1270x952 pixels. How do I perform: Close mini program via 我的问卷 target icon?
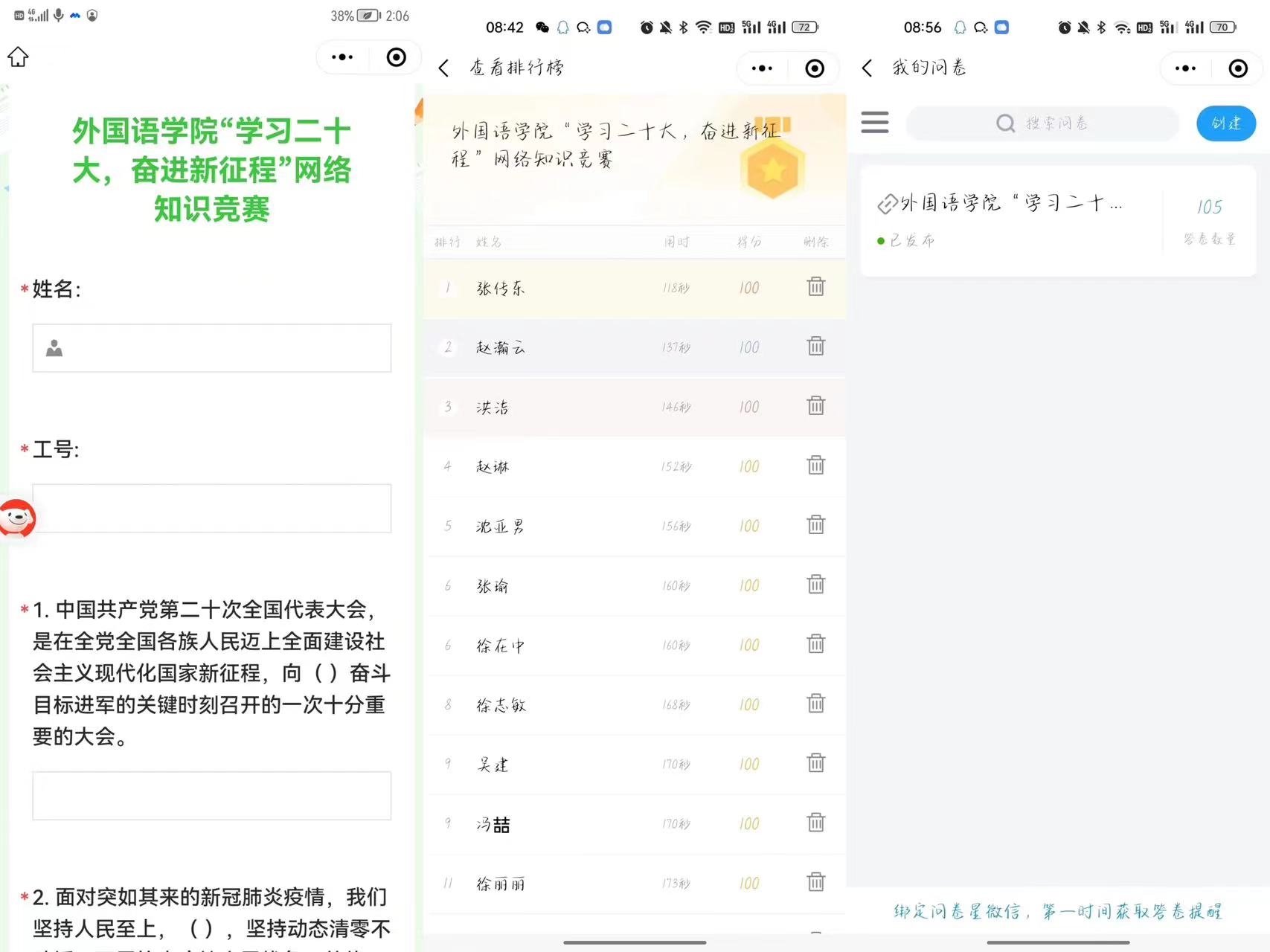click(1238, 68)
